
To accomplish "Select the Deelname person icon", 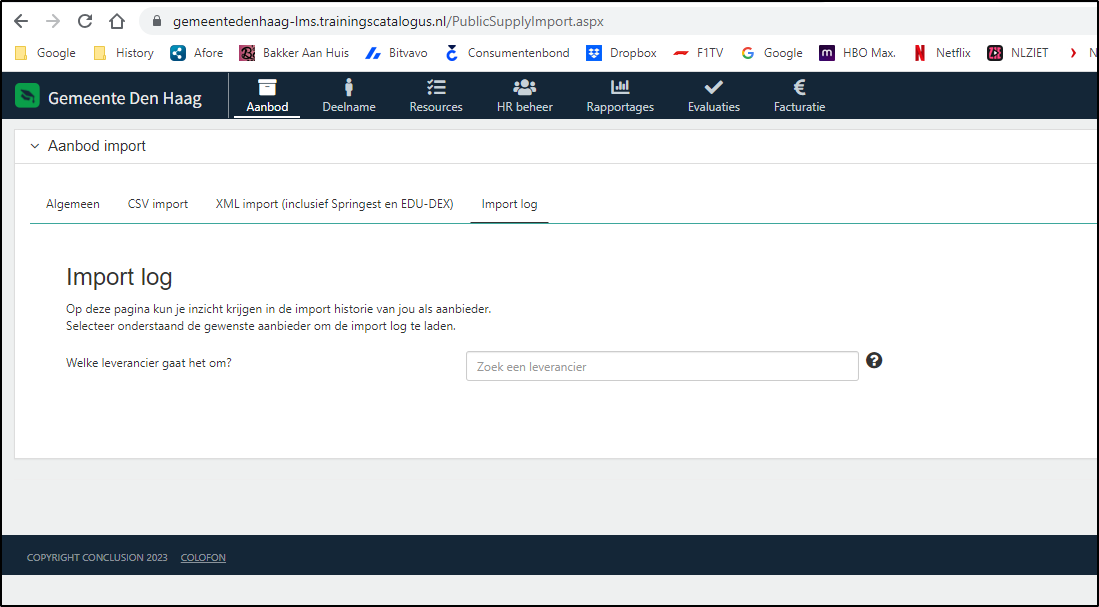I will pyautogui.click(x=348, y=86).
